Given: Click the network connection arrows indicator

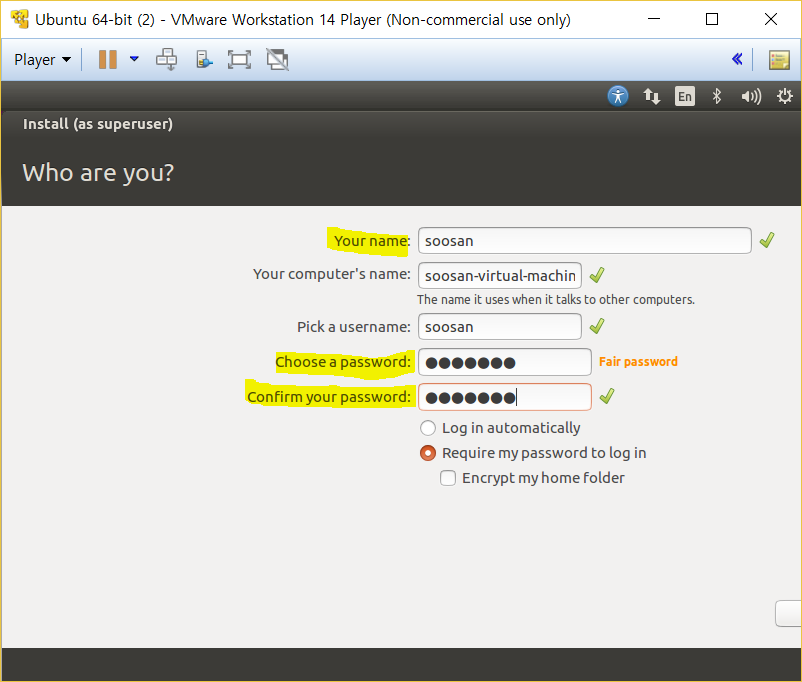Looking at the screenshot, I should [x=651, y=96].
